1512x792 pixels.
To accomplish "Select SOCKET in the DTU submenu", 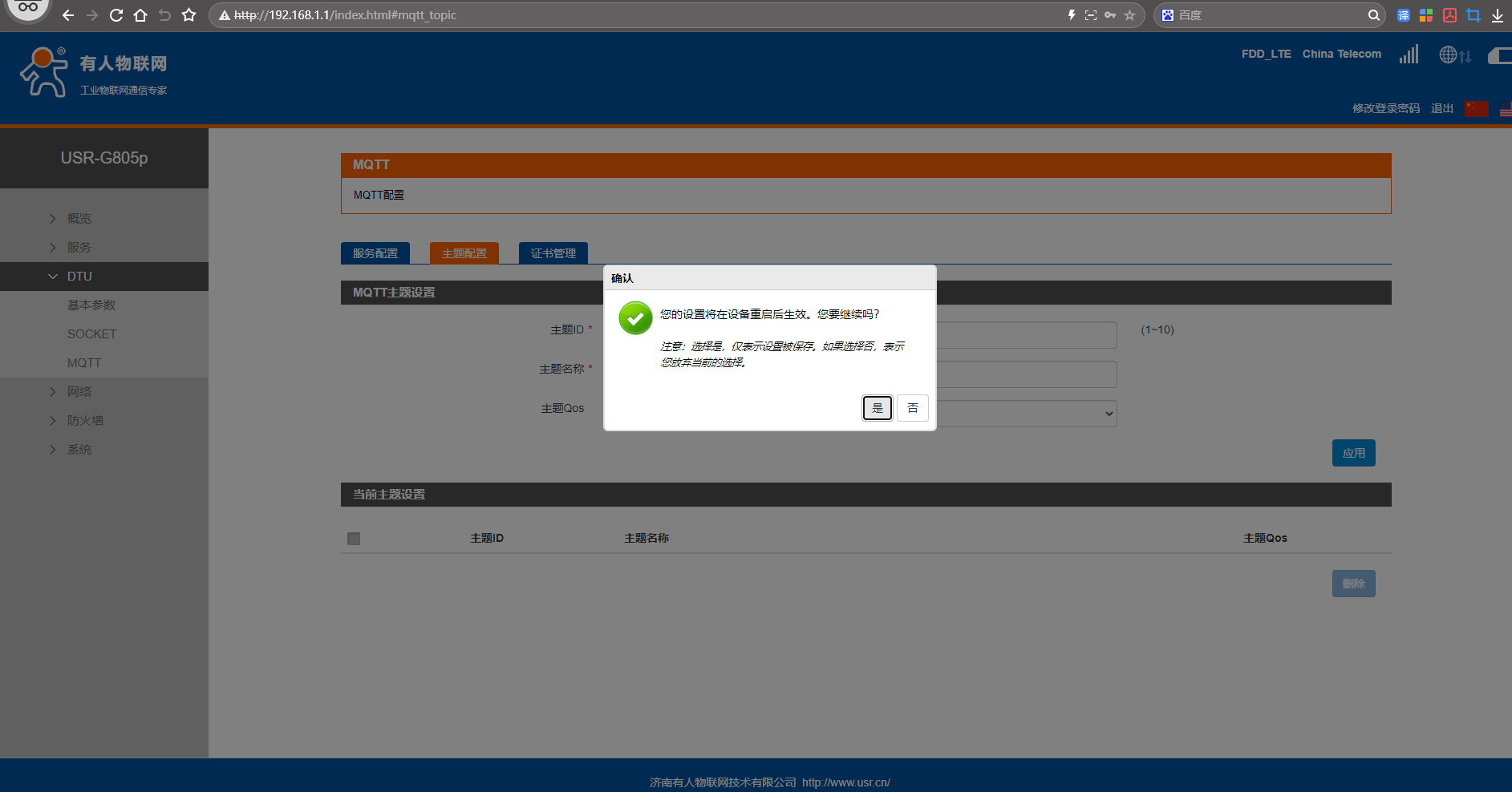I will point(91,334).
